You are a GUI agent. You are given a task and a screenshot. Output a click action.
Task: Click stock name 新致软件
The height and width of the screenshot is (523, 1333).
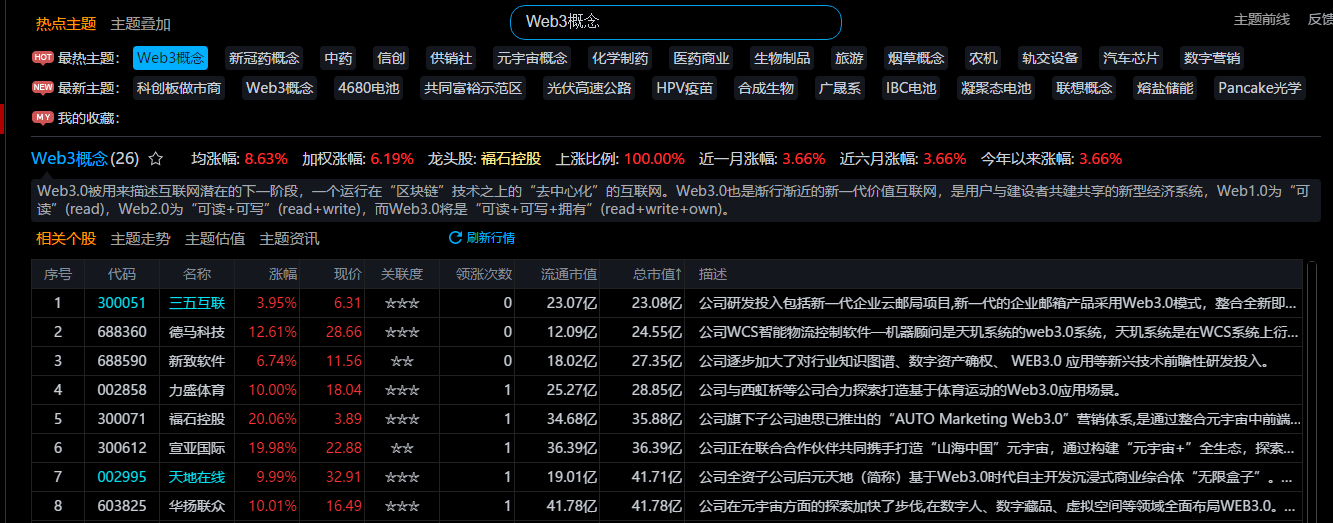coord(197,361)
